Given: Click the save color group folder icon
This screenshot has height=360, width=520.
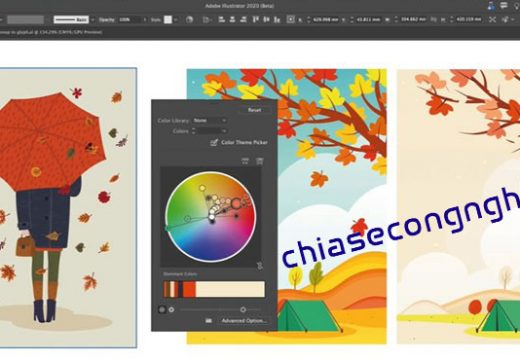Looking at the screenshot, I should [x=208, y=321].
